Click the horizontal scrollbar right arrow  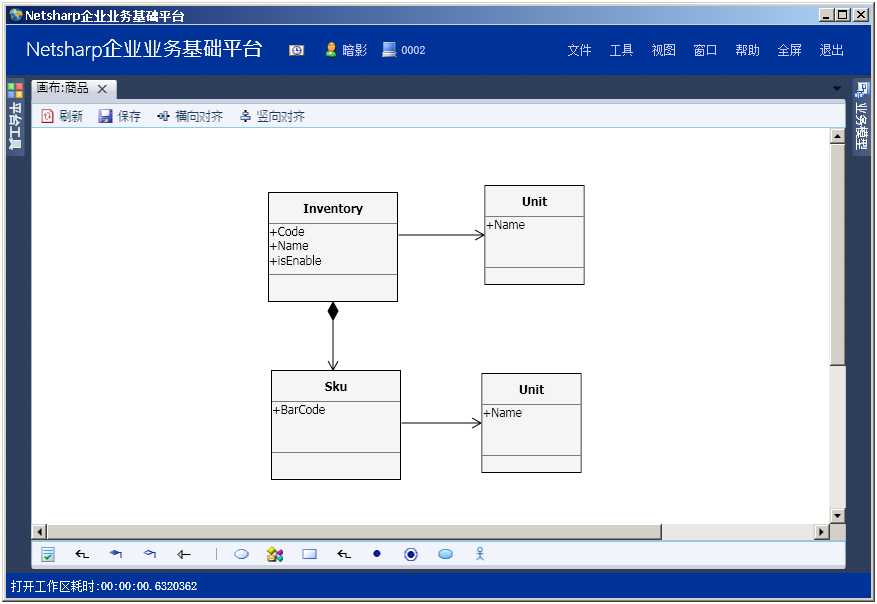(821, 531)
